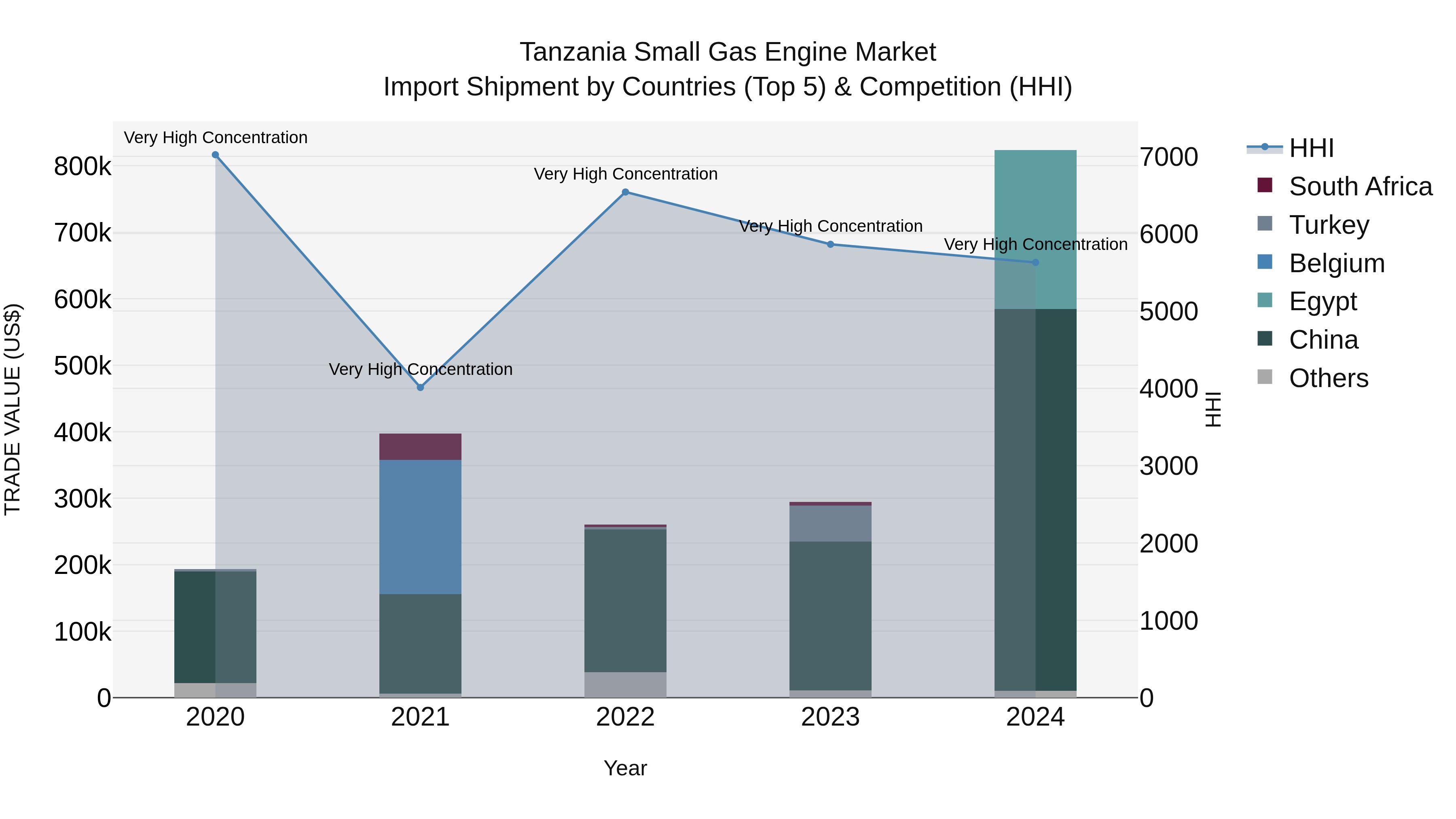Select the 2020 China bar segment
Viewport: 1456px width, 819px height.
[215, 627]
